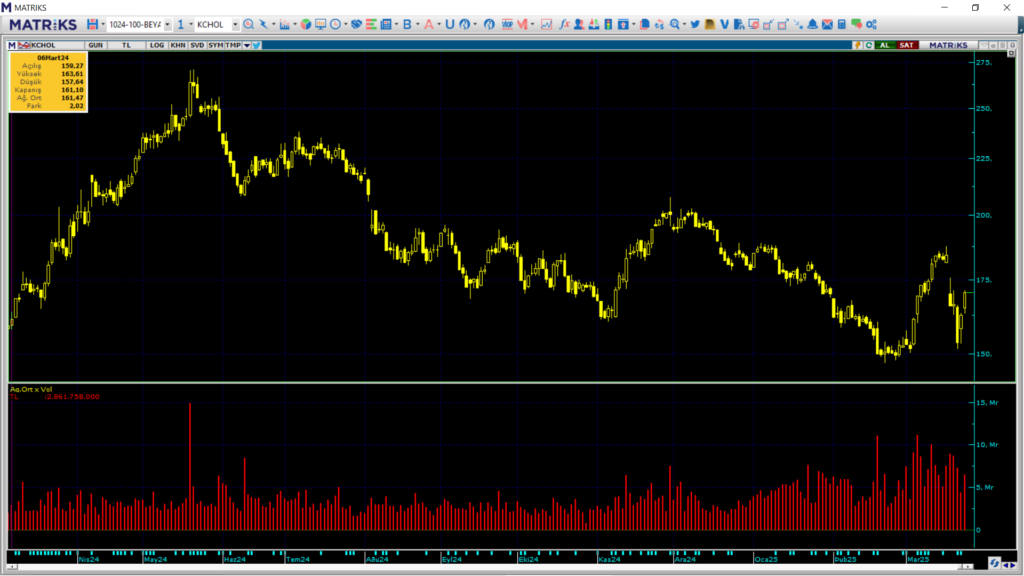The width and height of the screenshot is (1024, 576).
Task: Open the calculator tool icon
Action: coord(842,24)
